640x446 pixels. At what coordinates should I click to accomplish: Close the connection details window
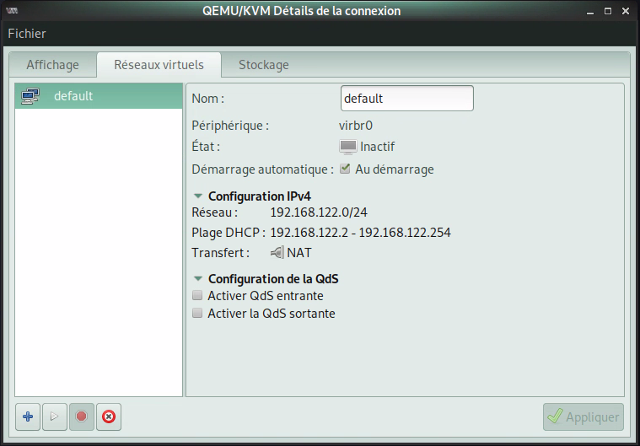pos(625,11)
